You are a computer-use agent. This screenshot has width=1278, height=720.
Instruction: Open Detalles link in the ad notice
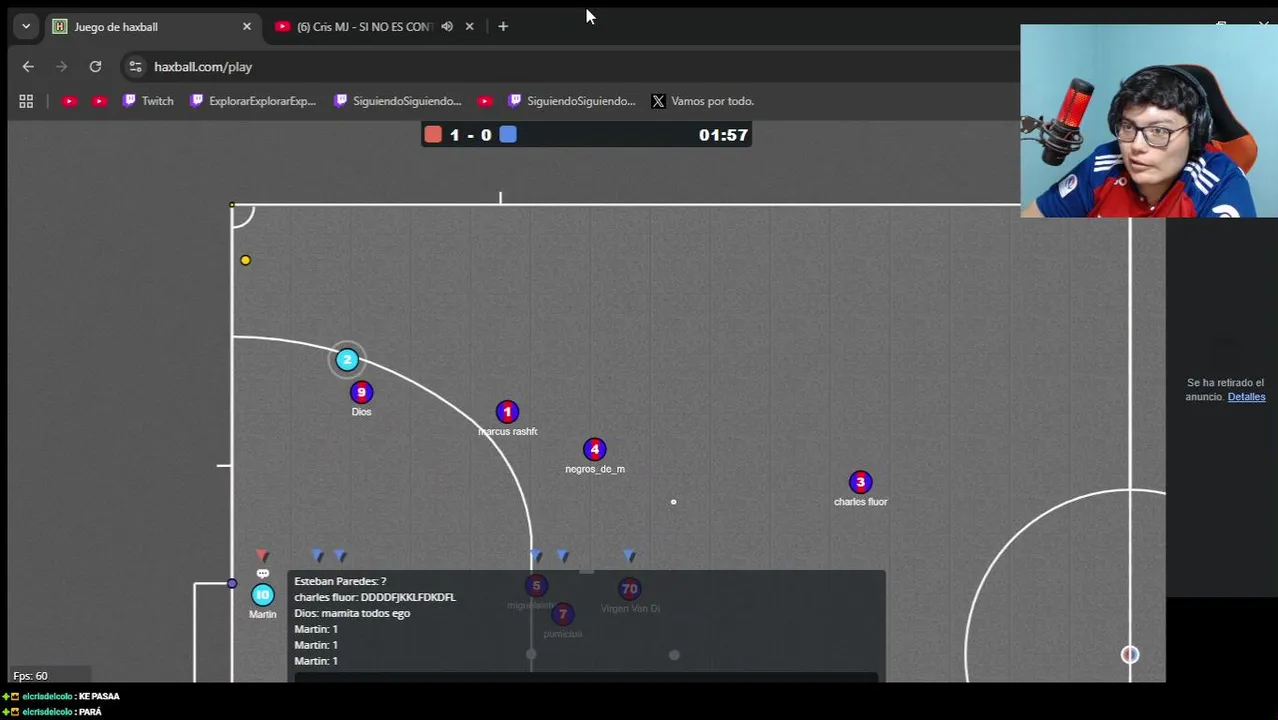point(1246,397)
